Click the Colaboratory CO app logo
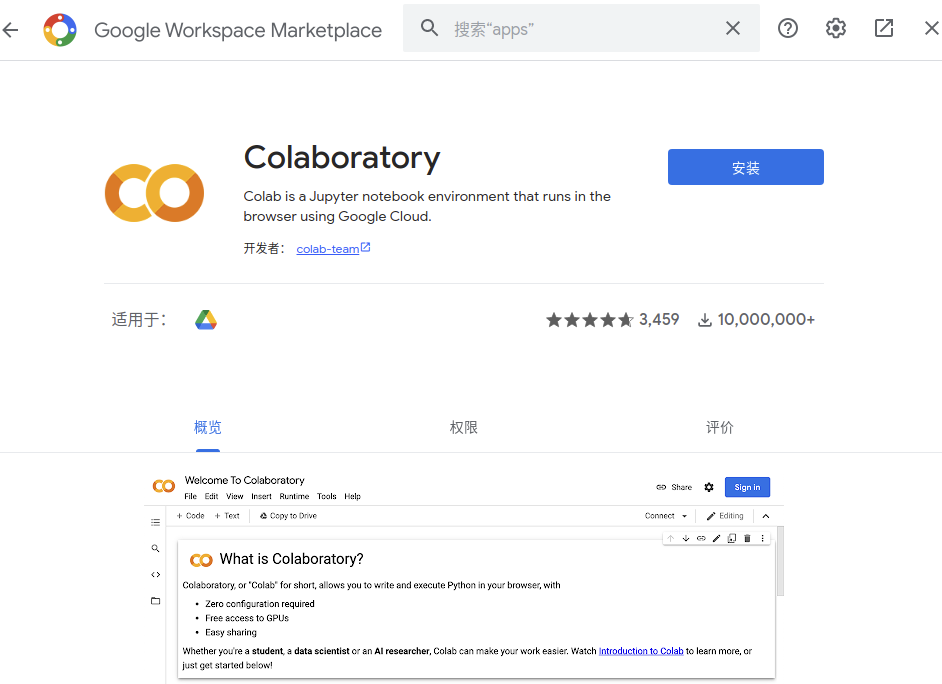This screenshot has height=684, width=942. click(x=154, y=193)
